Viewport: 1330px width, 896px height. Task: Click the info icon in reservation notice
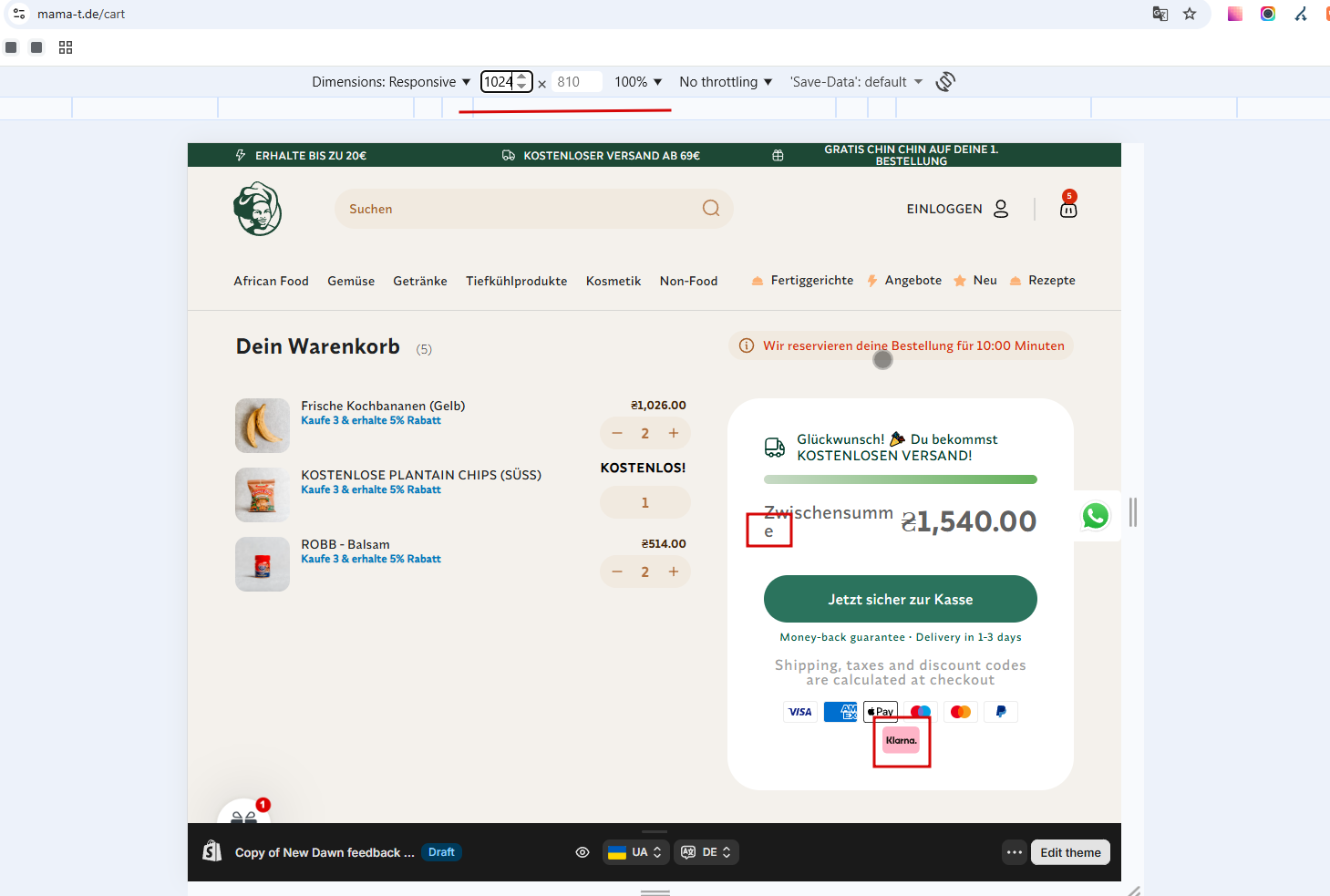(x=747, y=345)
